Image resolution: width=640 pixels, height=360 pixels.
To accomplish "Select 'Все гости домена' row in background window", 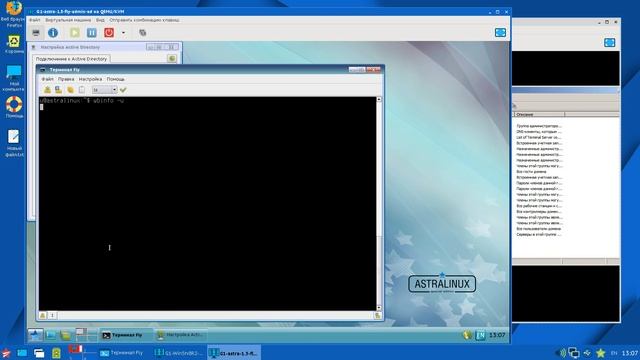I will (531, 172).
